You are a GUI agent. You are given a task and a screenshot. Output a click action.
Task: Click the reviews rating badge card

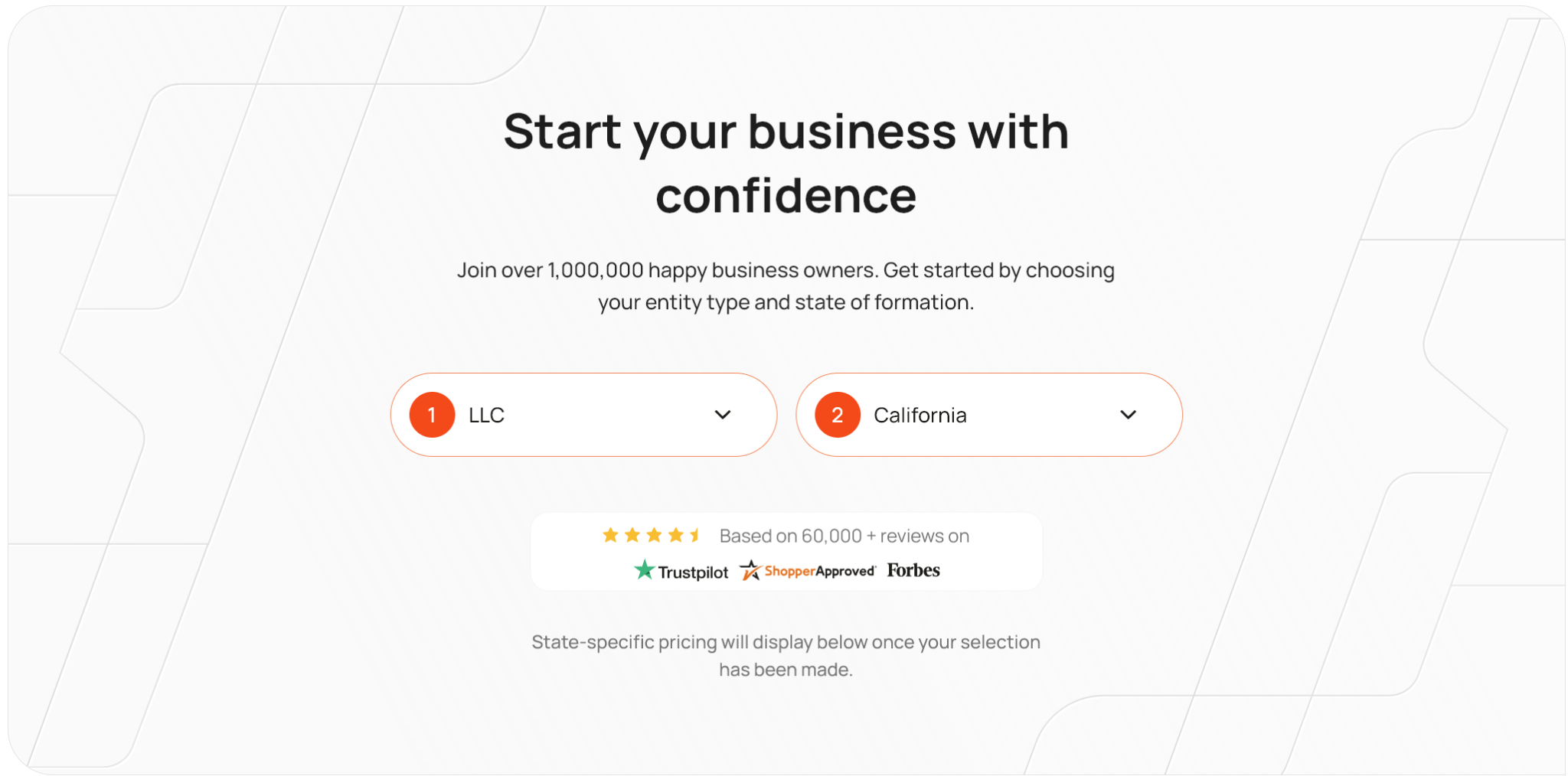(x=787, y=551)
